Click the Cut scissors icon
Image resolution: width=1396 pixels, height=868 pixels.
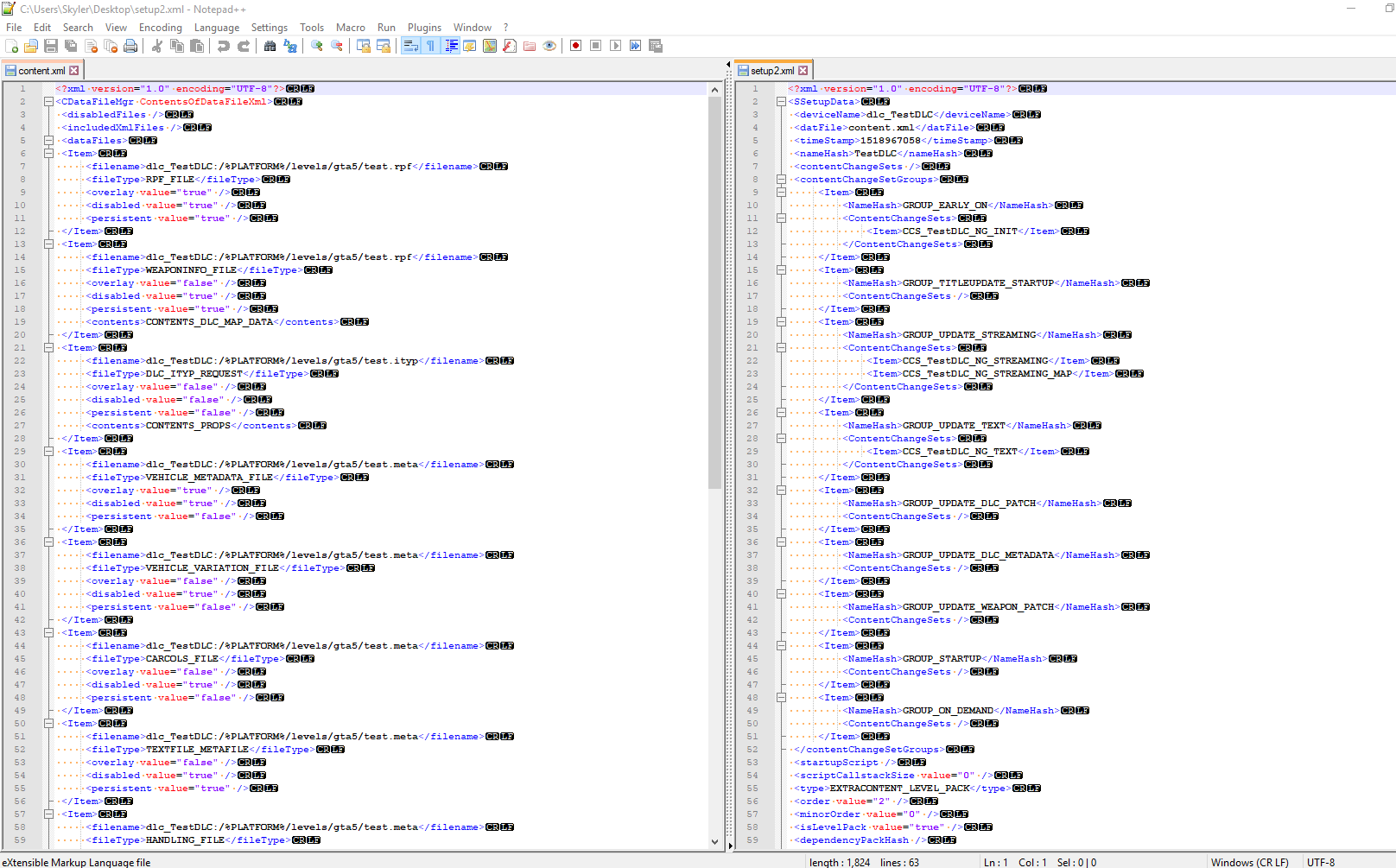click(x=157, y=46)
